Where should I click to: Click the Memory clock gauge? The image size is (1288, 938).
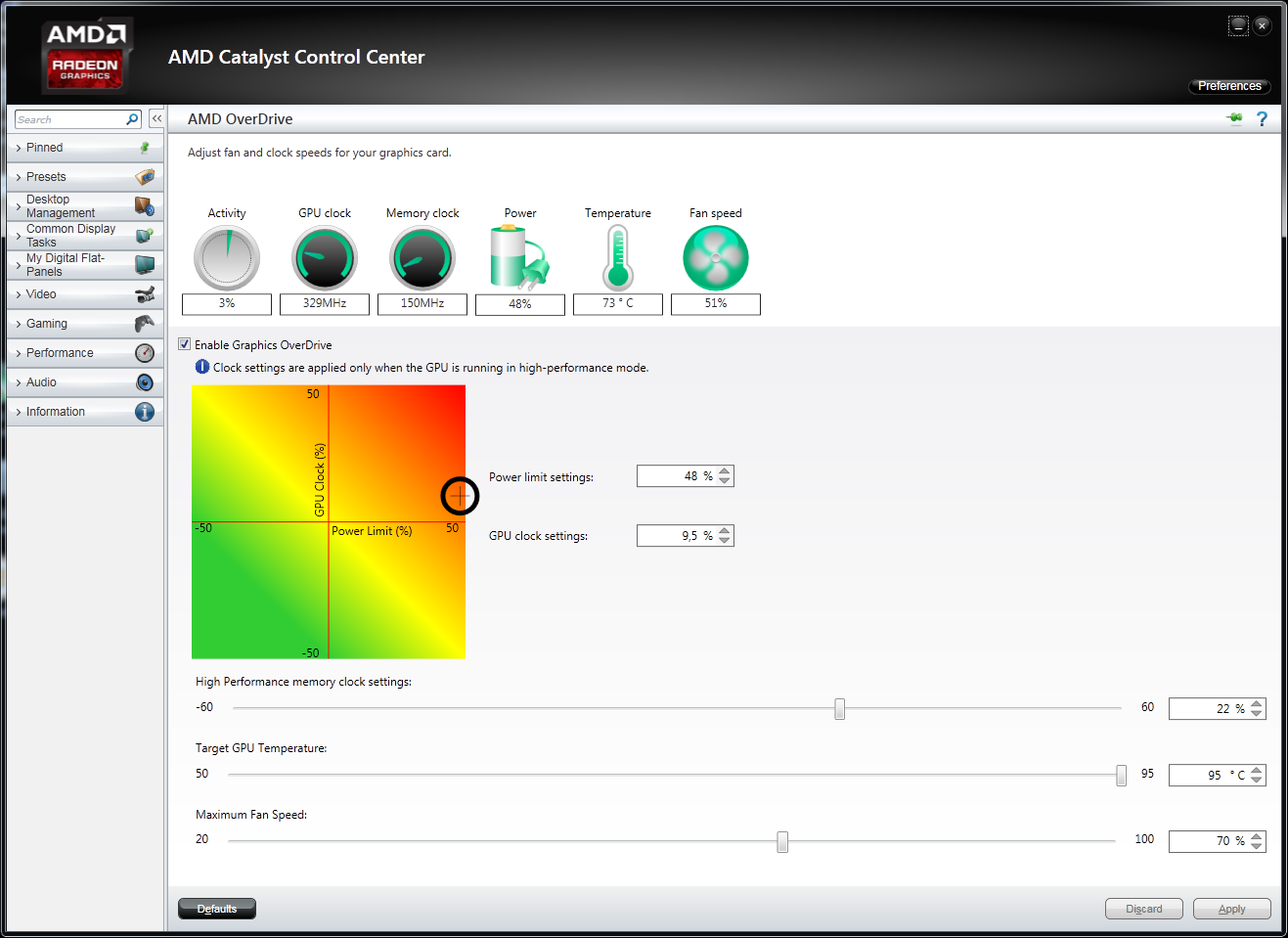pos(422,258)
